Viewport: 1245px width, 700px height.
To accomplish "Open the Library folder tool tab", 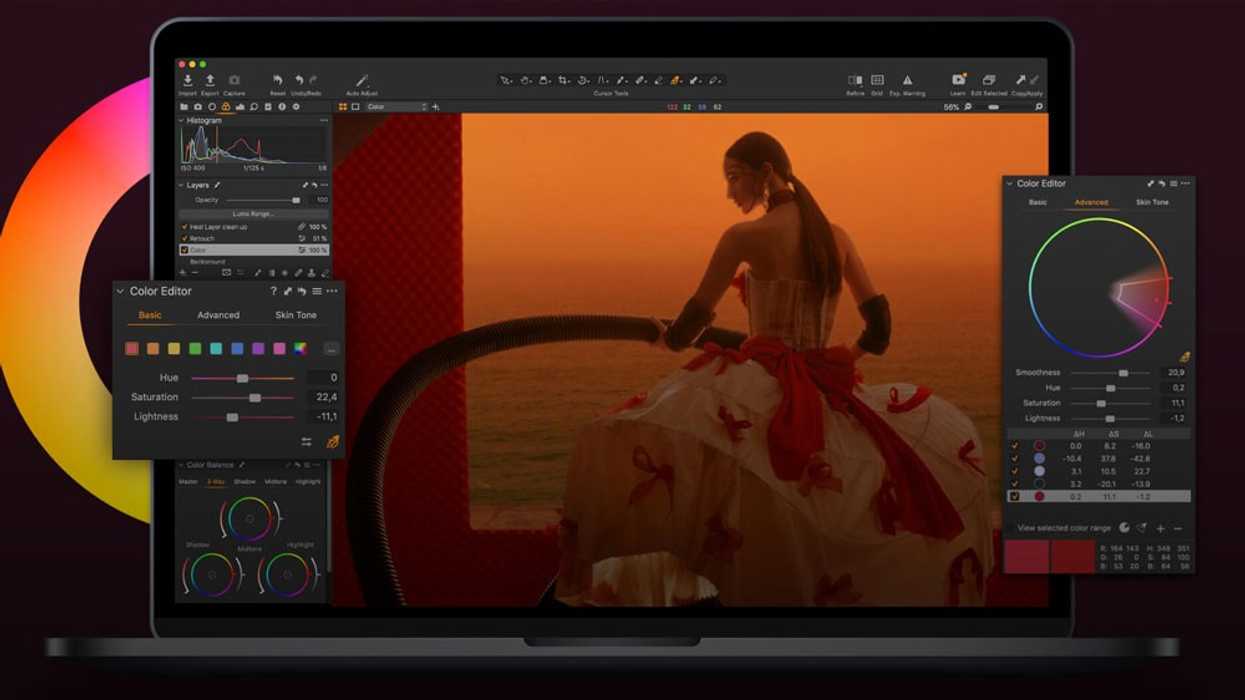I will click(184, 107).
